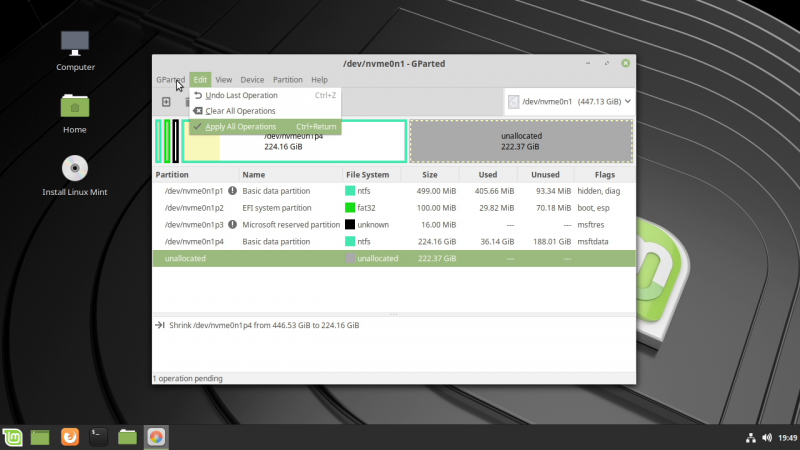Select the /dev/nvme0n1p2 partition row

click(x=394, y=208)
